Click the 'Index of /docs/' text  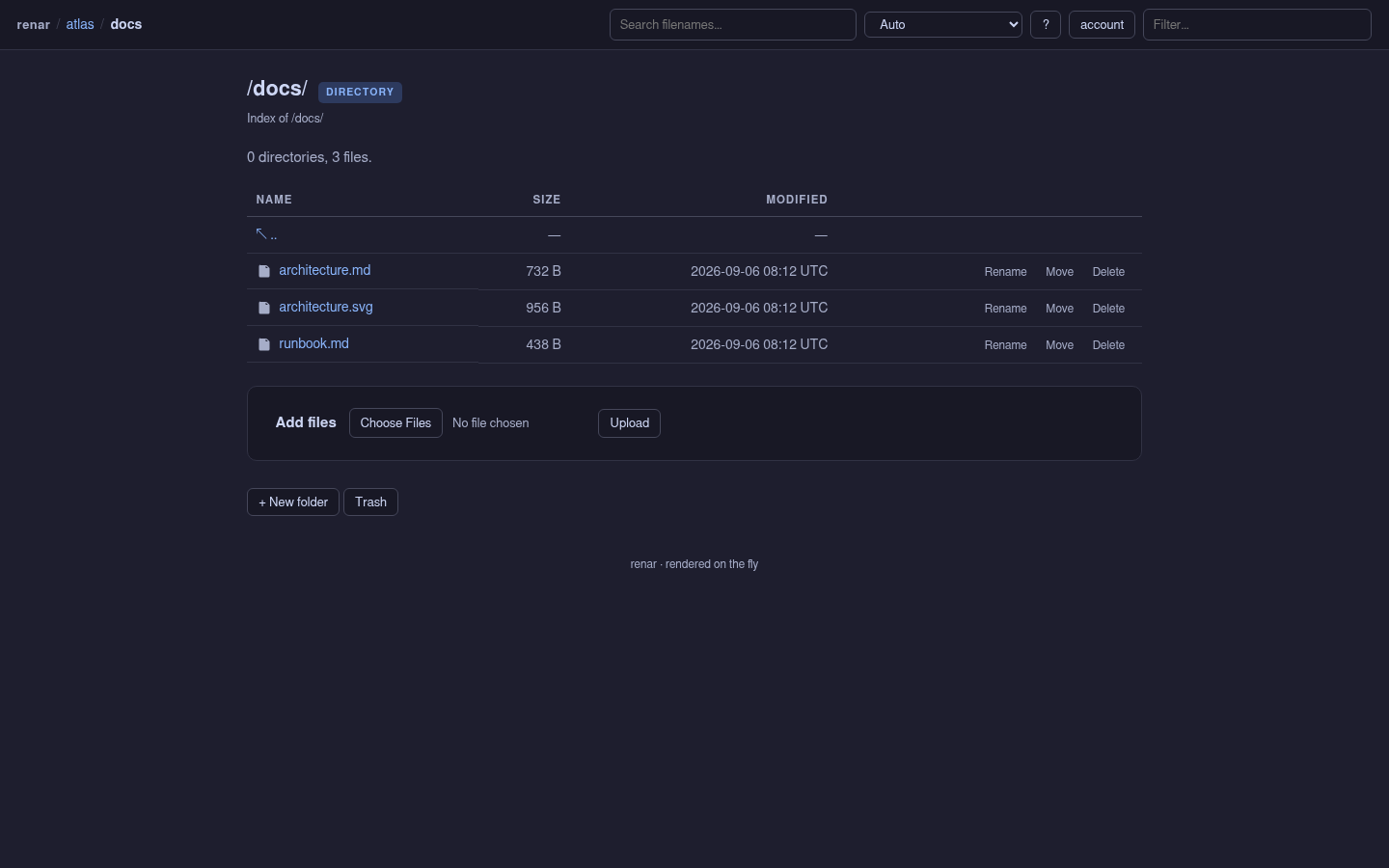[x=285, y=119]
